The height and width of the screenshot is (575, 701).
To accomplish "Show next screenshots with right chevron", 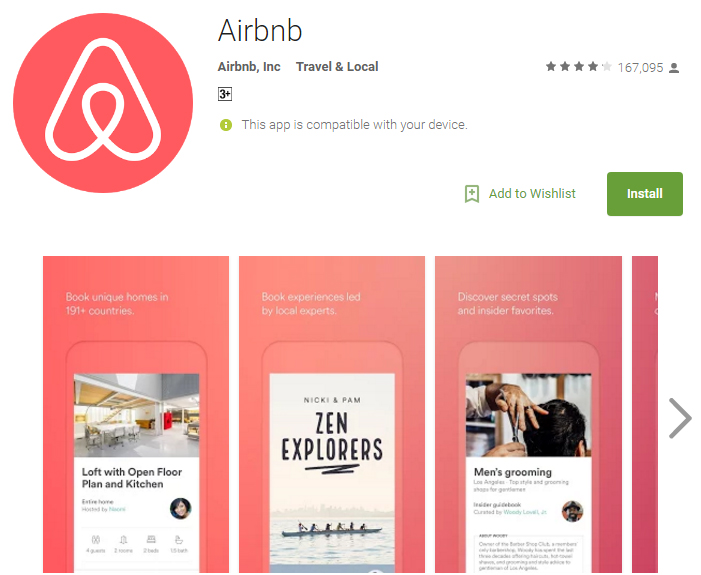I will point(680,418).
